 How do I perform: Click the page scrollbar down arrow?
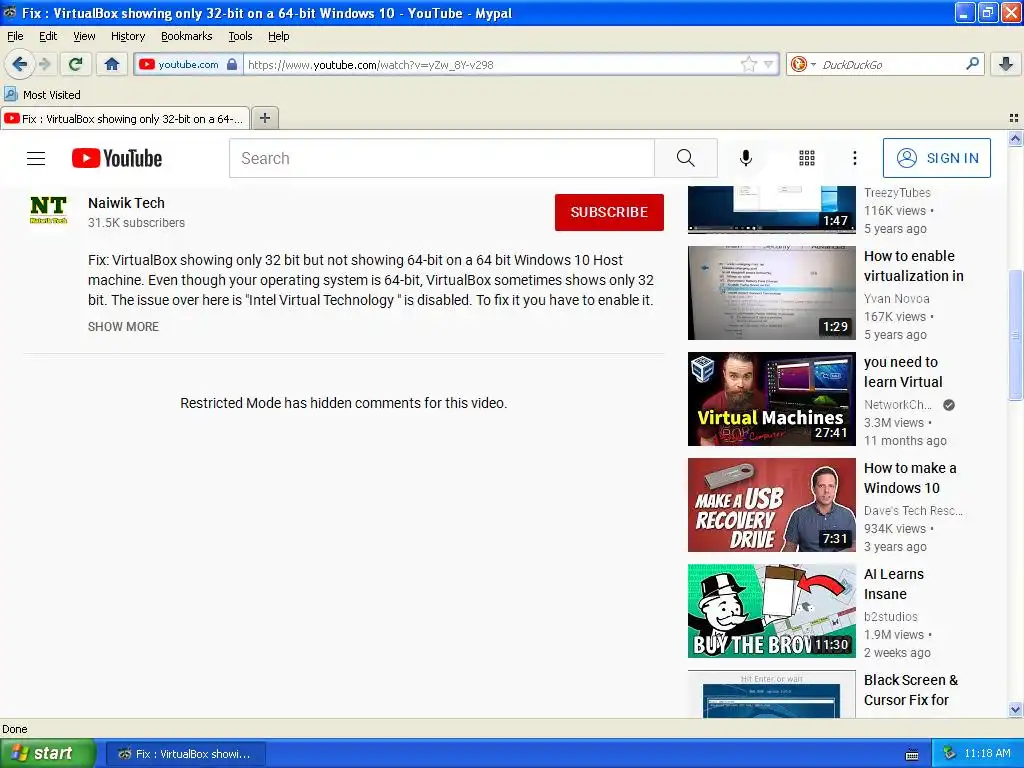1015,709
